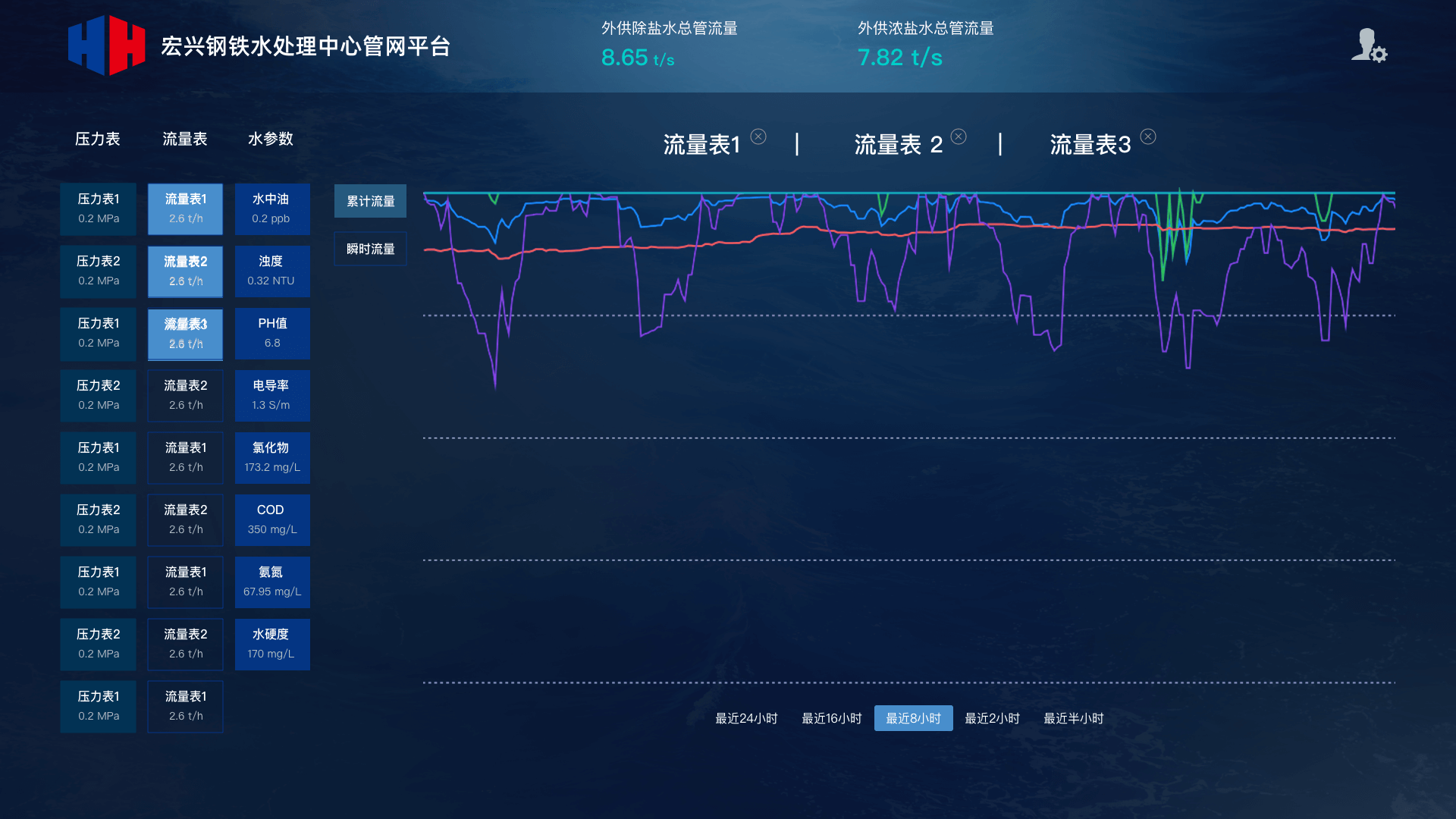The height and width of the screenshot is (819, 1456).
Task: Select 累计流量 display mode
Action: pos(370,201)
